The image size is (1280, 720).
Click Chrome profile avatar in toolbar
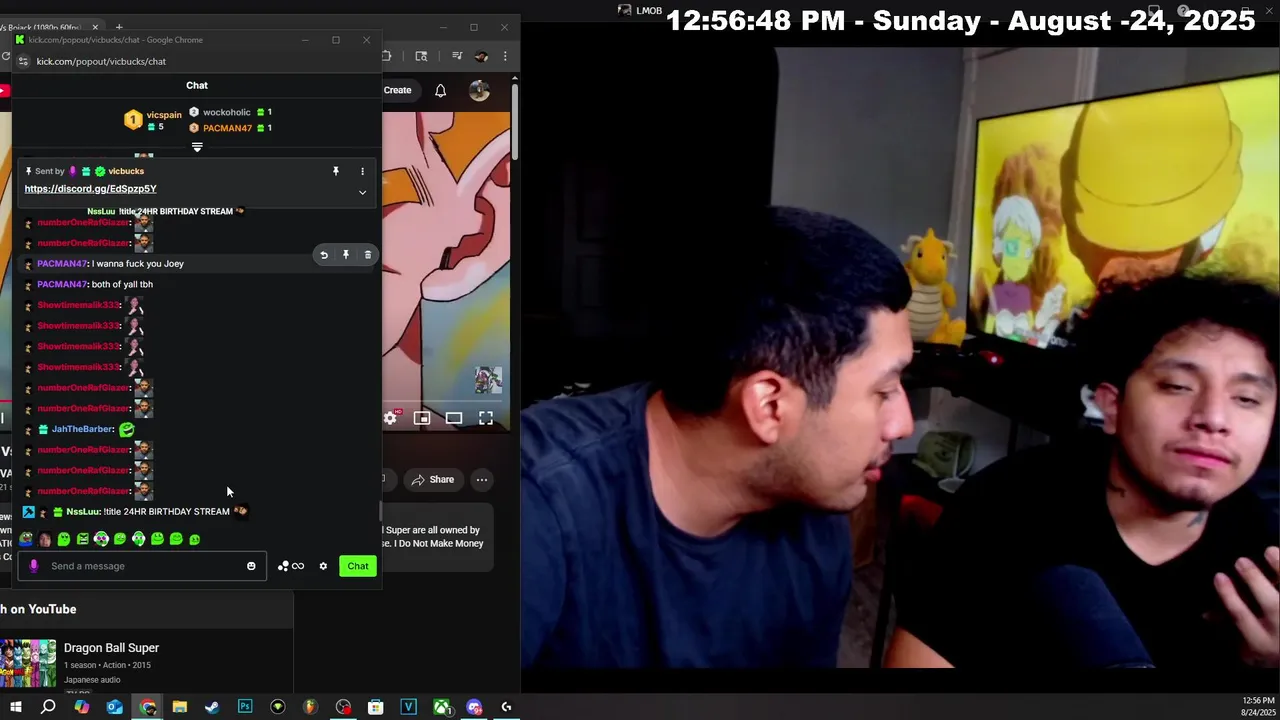(x=481, y=56)
